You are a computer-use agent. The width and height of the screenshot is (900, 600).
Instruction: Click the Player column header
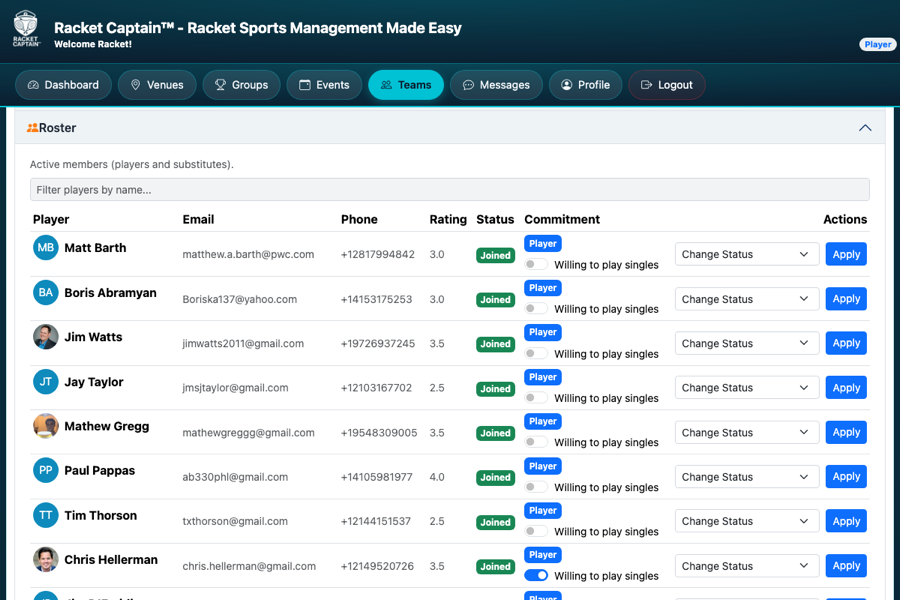51,219
